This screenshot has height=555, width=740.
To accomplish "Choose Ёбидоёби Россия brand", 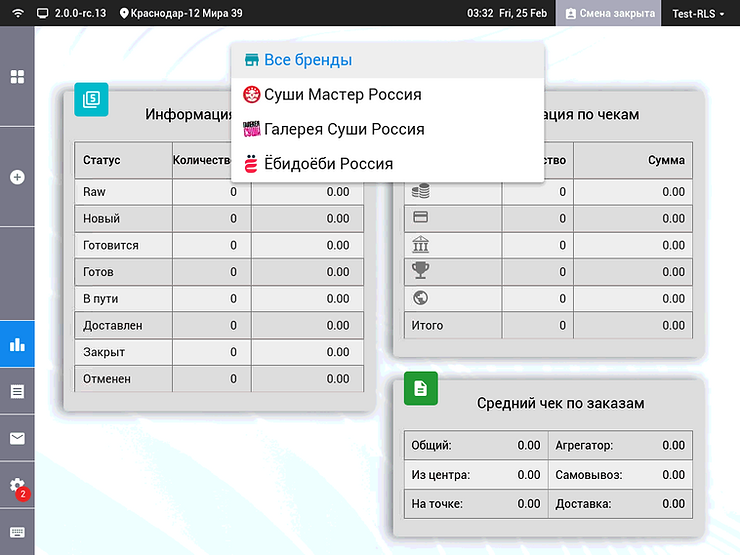I will [x=387, y=164].
